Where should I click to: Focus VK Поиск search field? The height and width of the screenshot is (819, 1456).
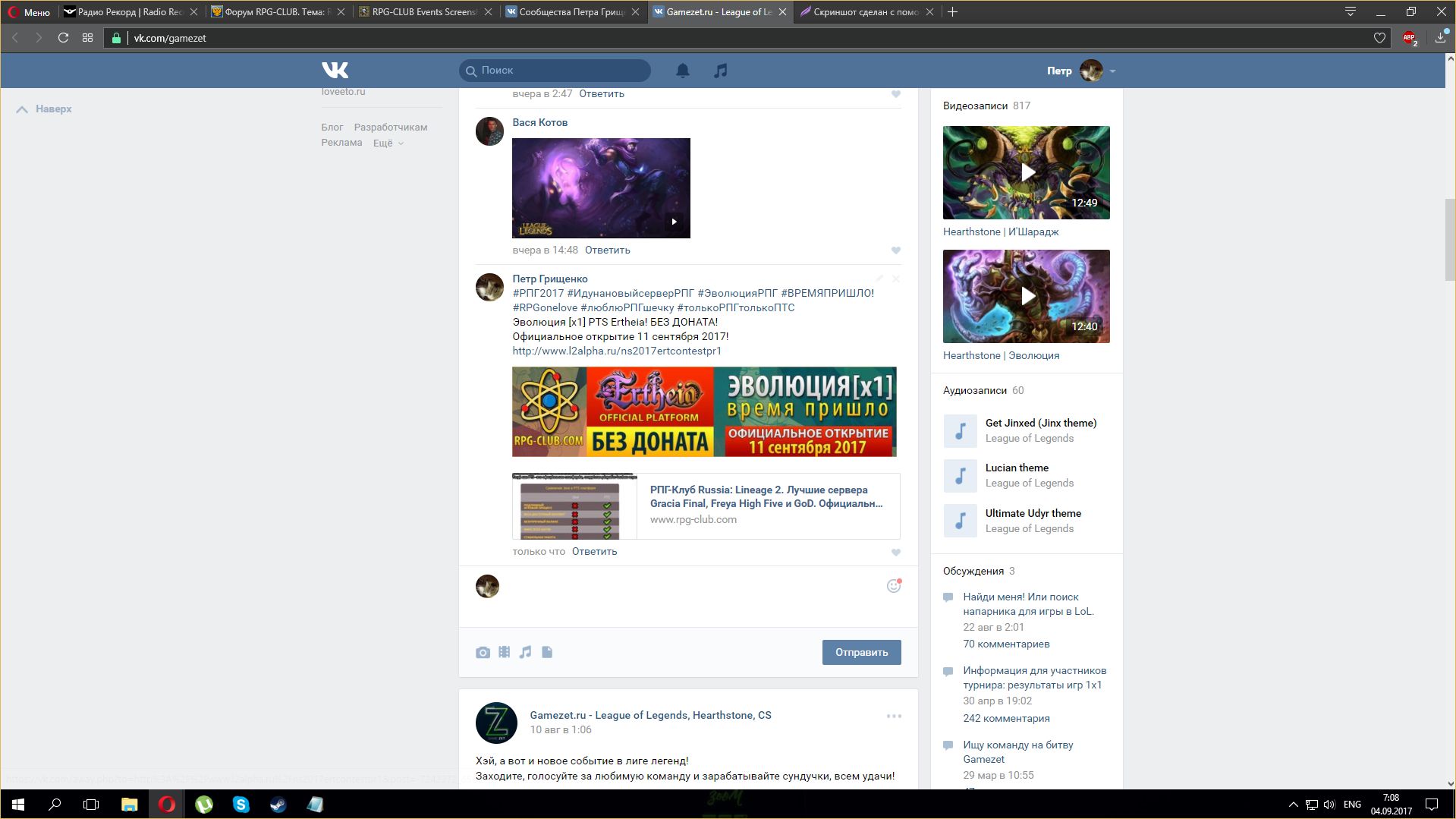[x=555, y=71]
